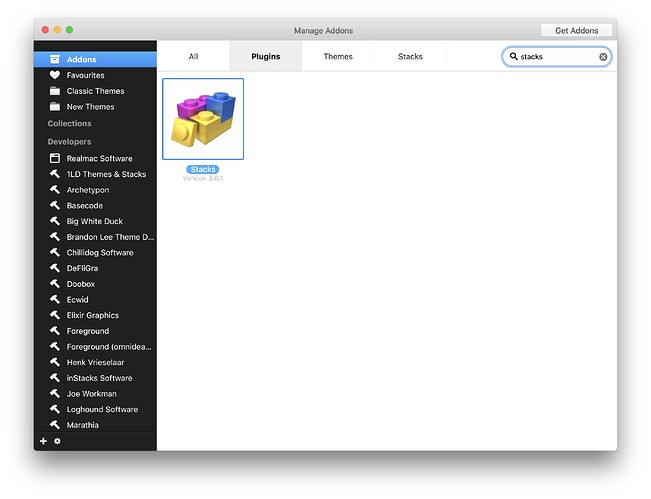Image resolution: width=651 pixels, height=499 pixels.
Task: Select Basecode developer
Action: coord(95,205)
